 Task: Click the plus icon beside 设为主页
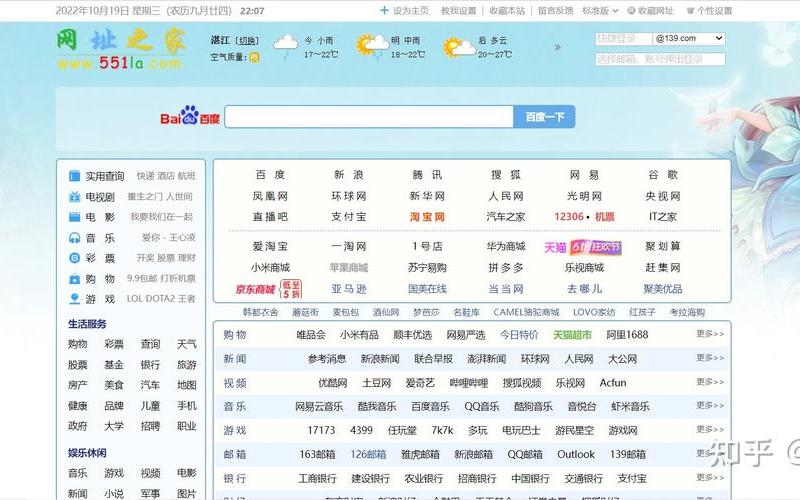click(384, 10)
